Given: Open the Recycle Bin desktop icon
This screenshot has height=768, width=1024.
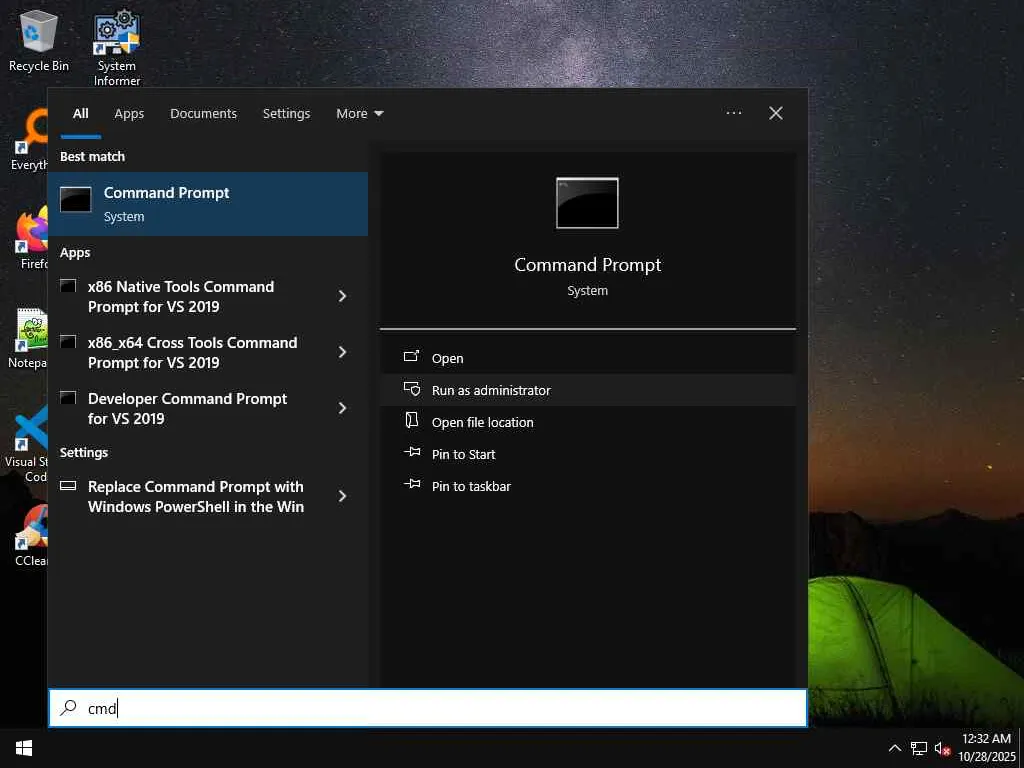Looking at the screenshot, I should pos(39,41).
